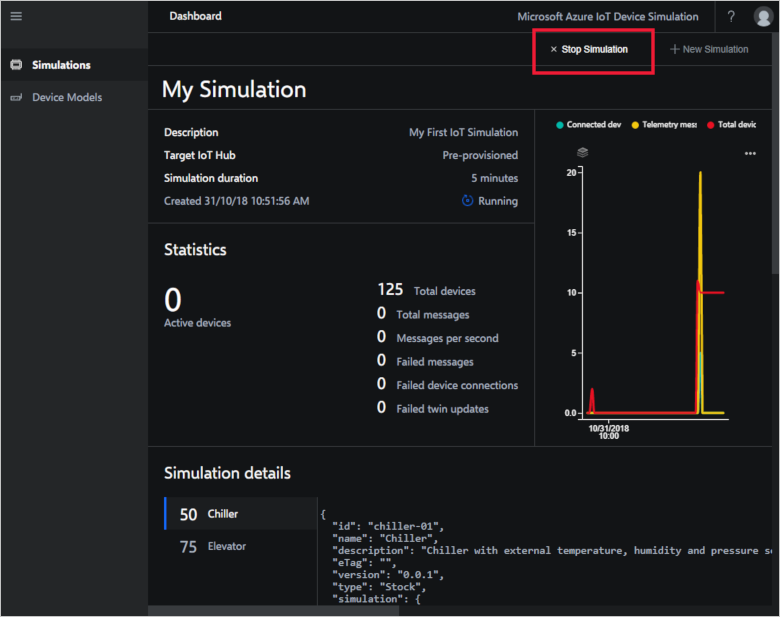The height and width of the screenshot is (617, 780).
Task: Click the Dashboard breadcrumb title
Action: (196, 16)
